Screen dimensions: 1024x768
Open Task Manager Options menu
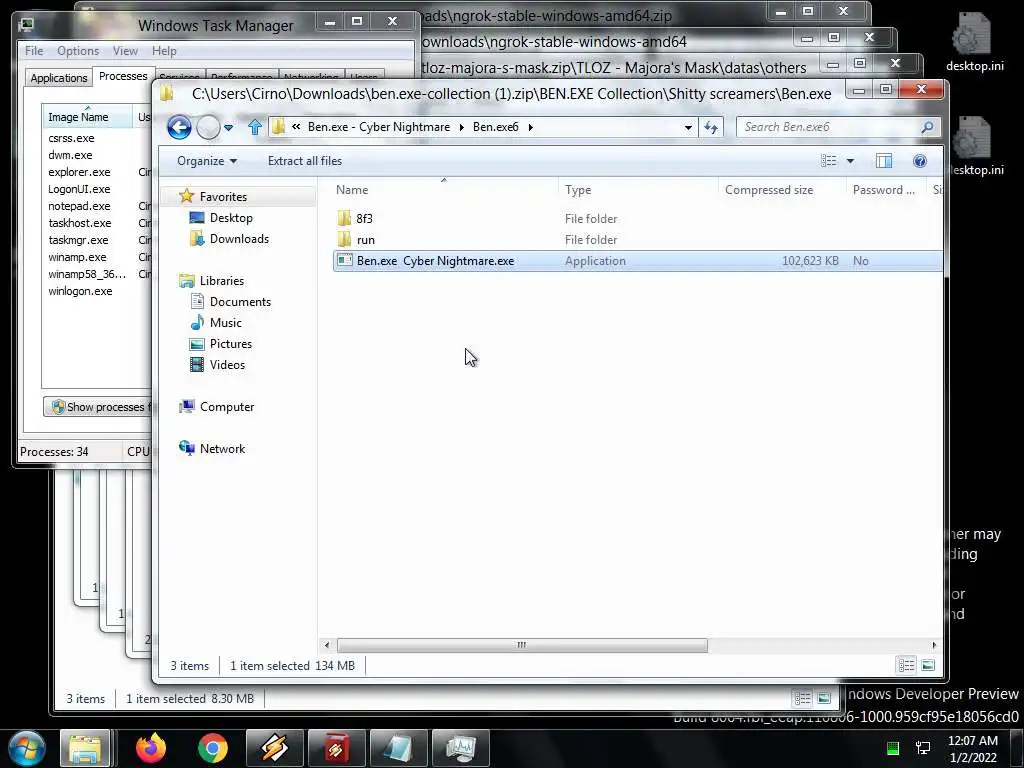pyautogui.click(x=78, y=50)
